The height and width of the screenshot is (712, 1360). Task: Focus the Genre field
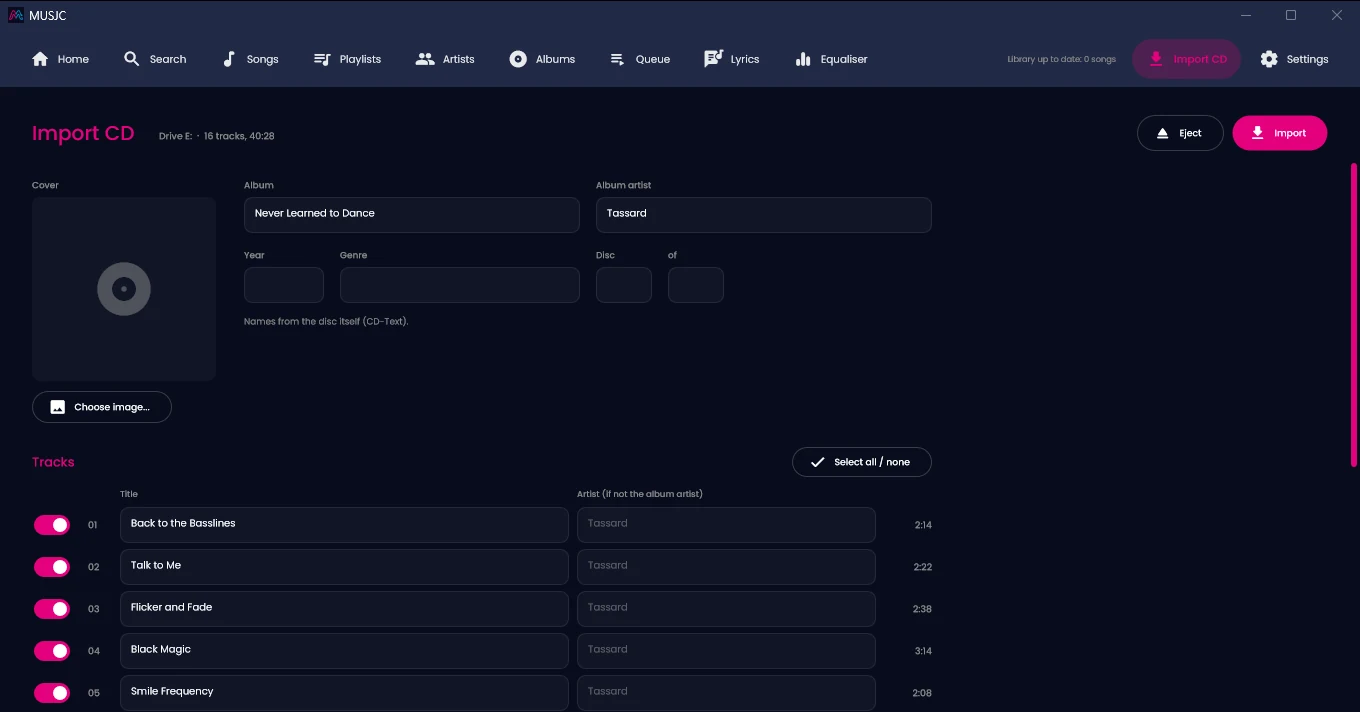460,285
